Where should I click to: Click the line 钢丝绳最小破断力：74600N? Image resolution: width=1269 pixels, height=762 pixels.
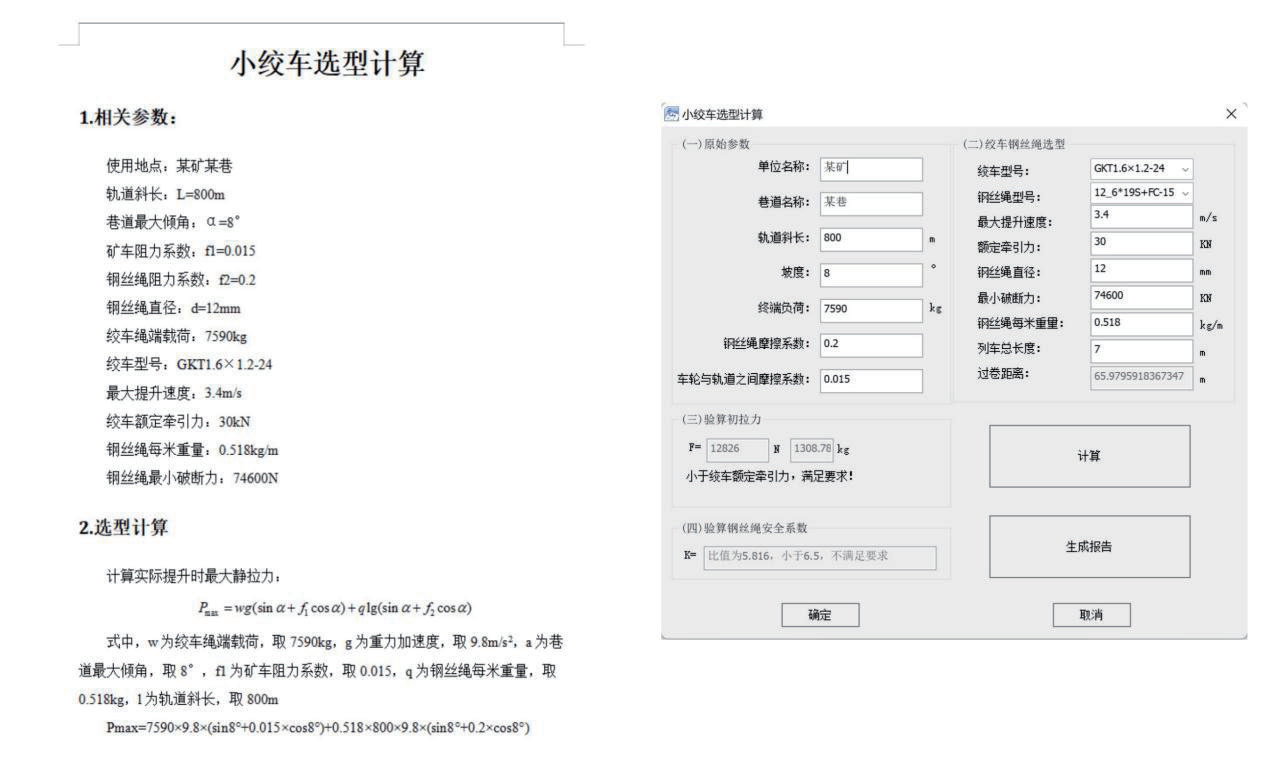[192, 478]
